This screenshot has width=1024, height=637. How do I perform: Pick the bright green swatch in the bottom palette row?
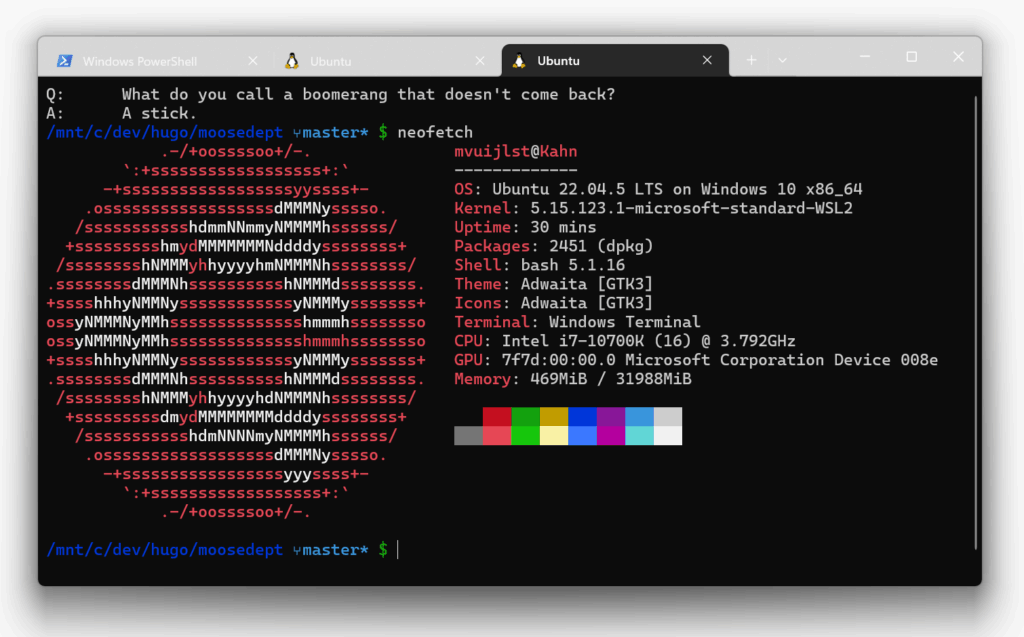tap(525, 435)
